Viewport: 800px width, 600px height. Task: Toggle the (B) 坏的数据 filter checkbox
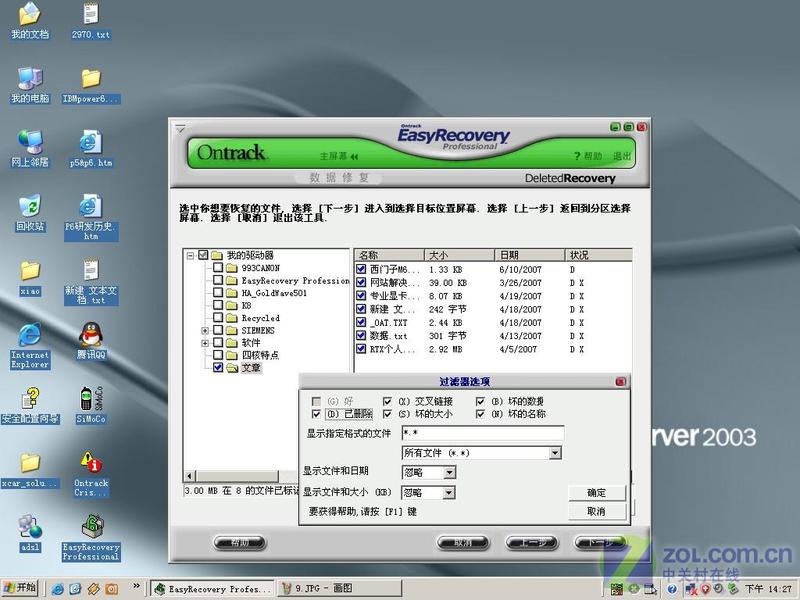tap(480, 402)
